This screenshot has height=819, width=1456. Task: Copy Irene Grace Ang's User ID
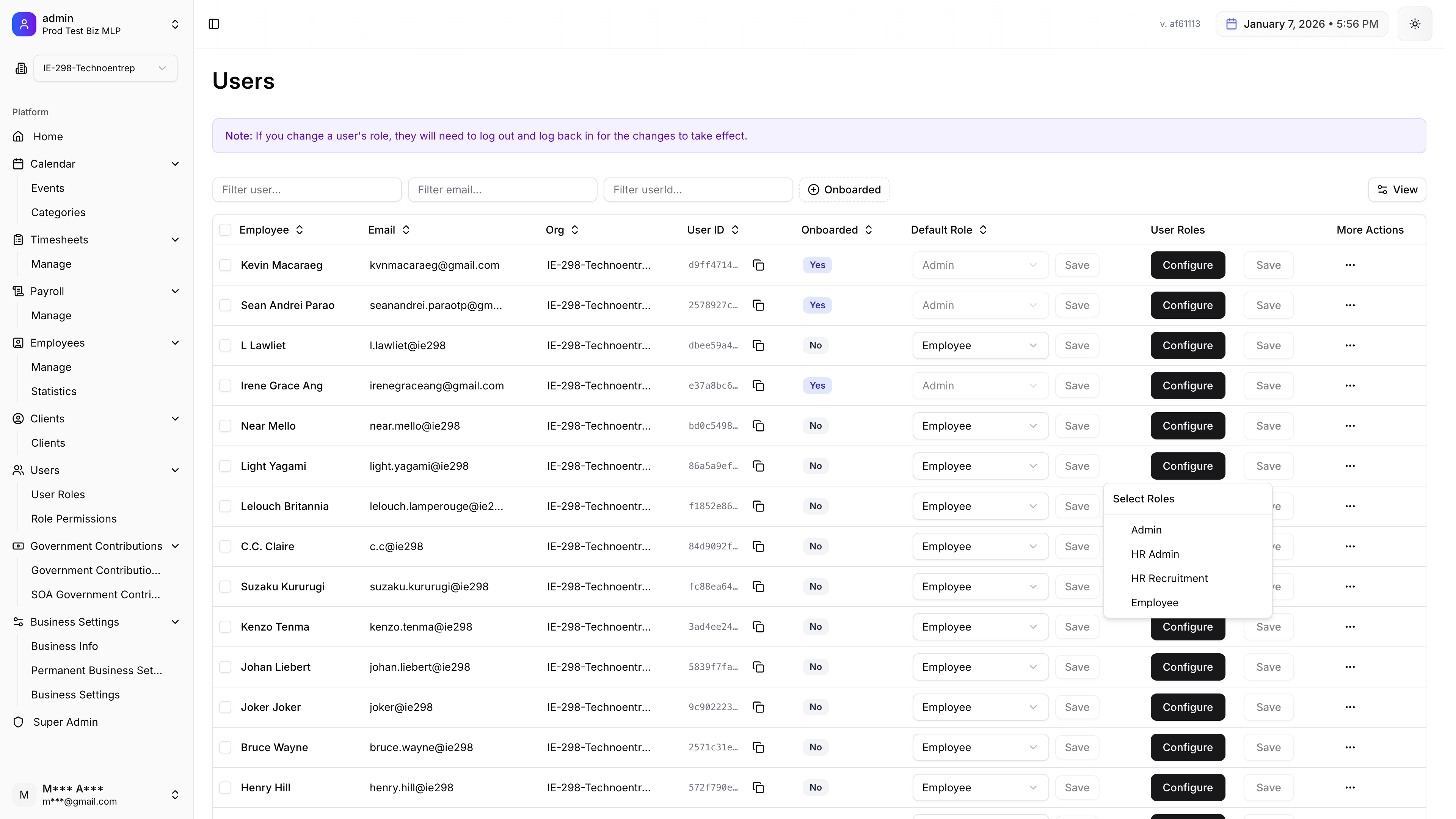pos(758,386)
